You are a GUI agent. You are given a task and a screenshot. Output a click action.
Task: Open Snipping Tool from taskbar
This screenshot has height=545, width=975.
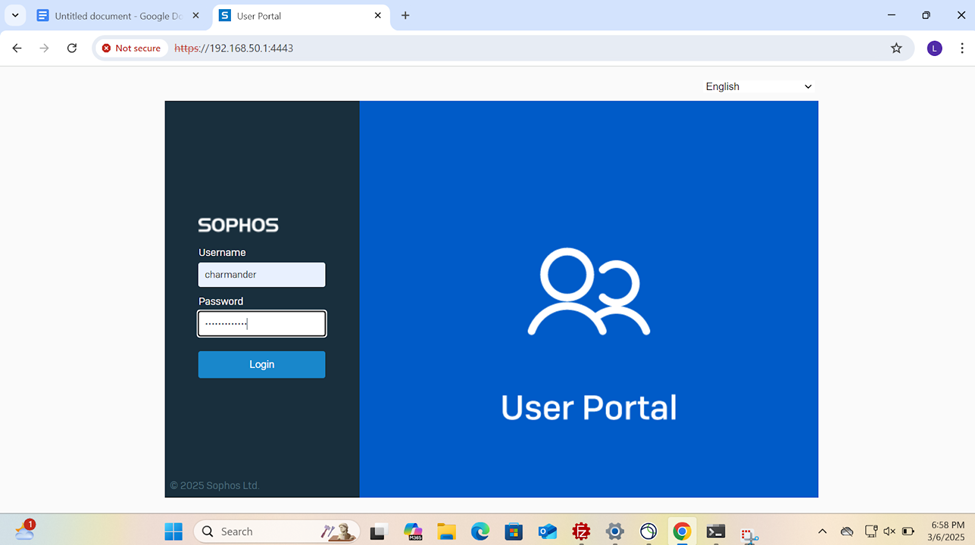pos(750,534)
